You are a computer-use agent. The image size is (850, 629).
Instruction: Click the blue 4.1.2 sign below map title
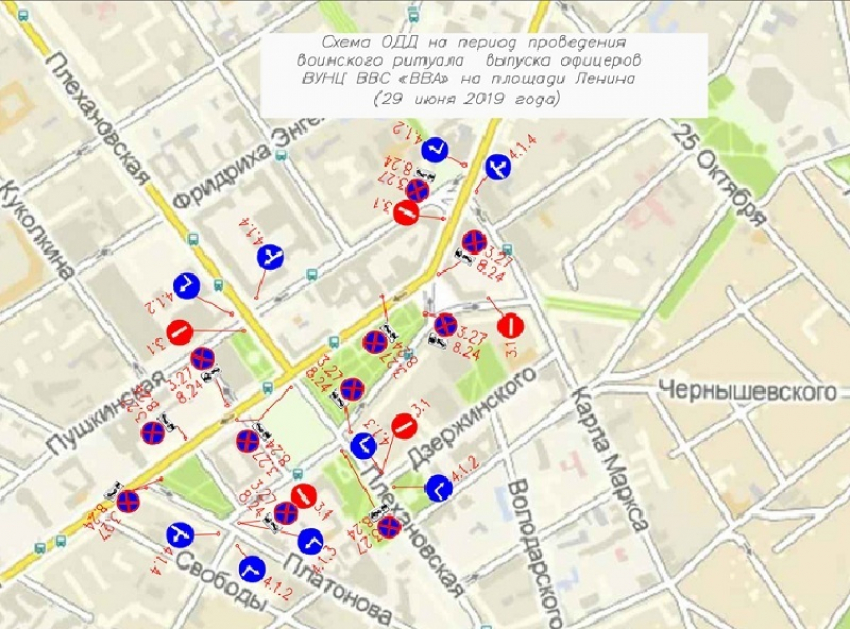pyautogui.click(x=434, y=152)
